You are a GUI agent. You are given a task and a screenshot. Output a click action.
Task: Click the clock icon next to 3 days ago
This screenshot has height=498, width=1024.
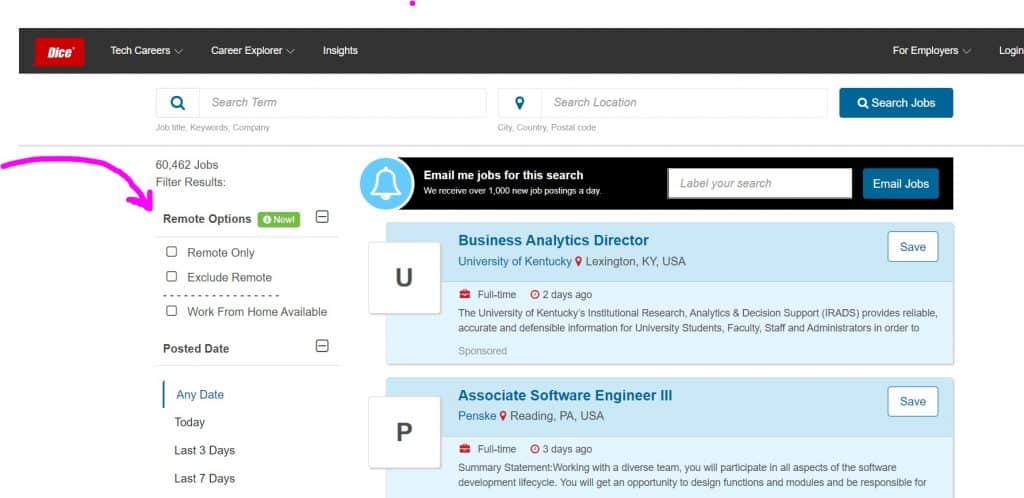[535, 449]
